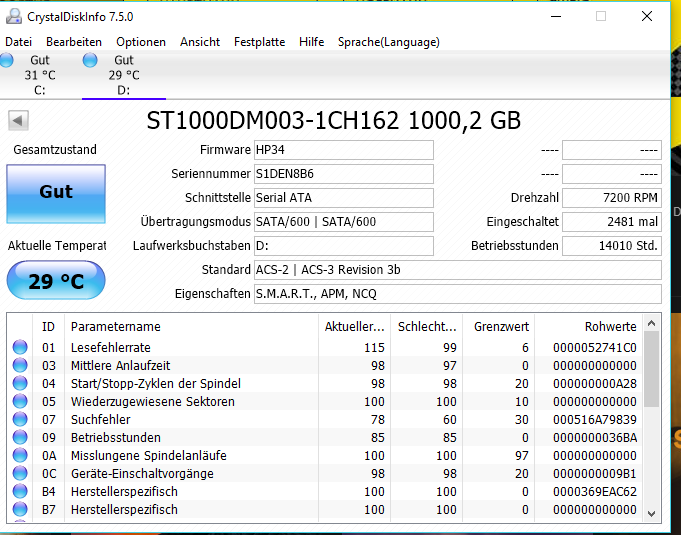Open the Bearbeiten menu
681x535 pixels.
[74, 42]
